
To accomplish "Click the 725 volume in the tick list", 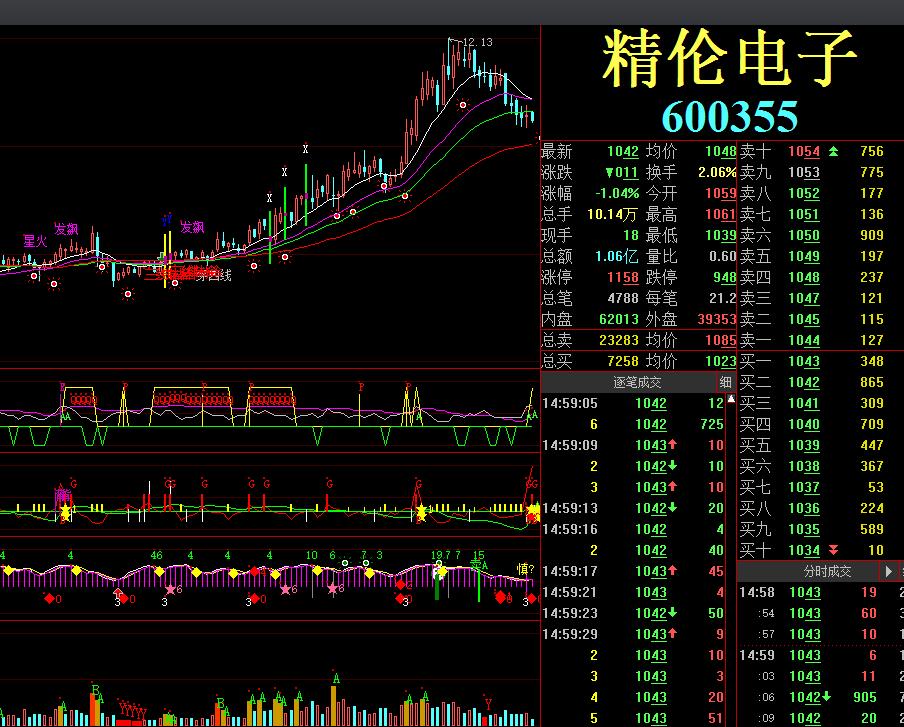I will point(712,424).
